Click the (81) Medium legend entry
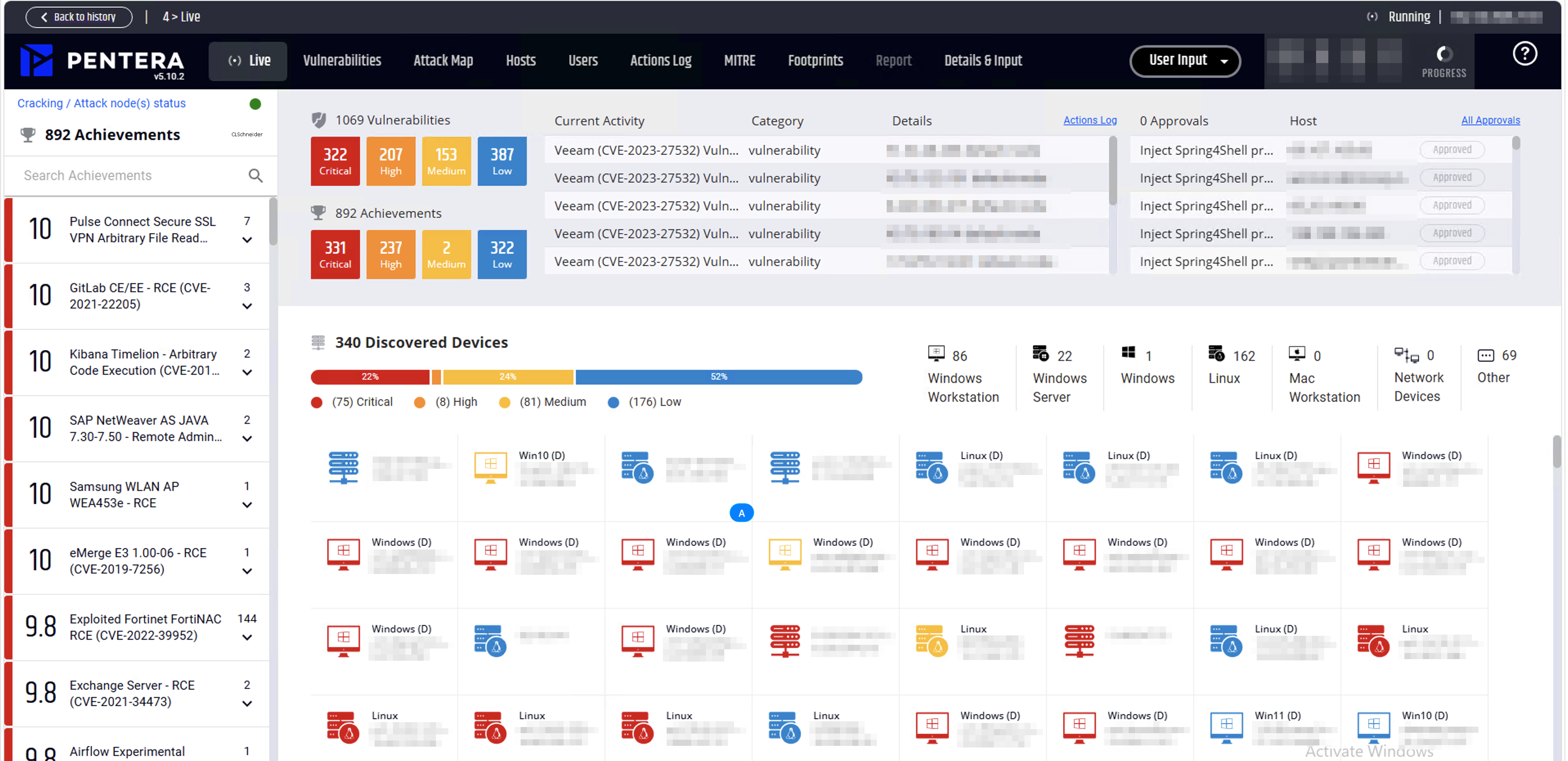This screenshot has width=1568, height=761. point(542,403)
